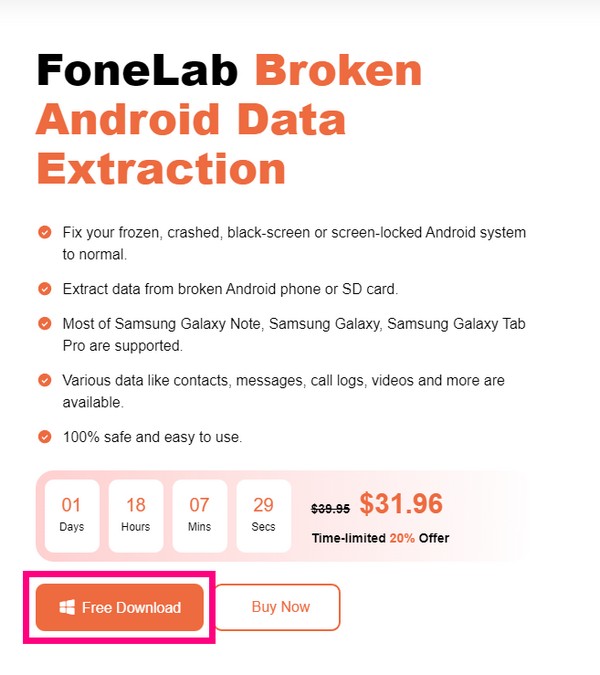The image size is (600, 675).
Task: Click the checkmark icon beside 'Fix your frozen'
Action: coord(45,232)
